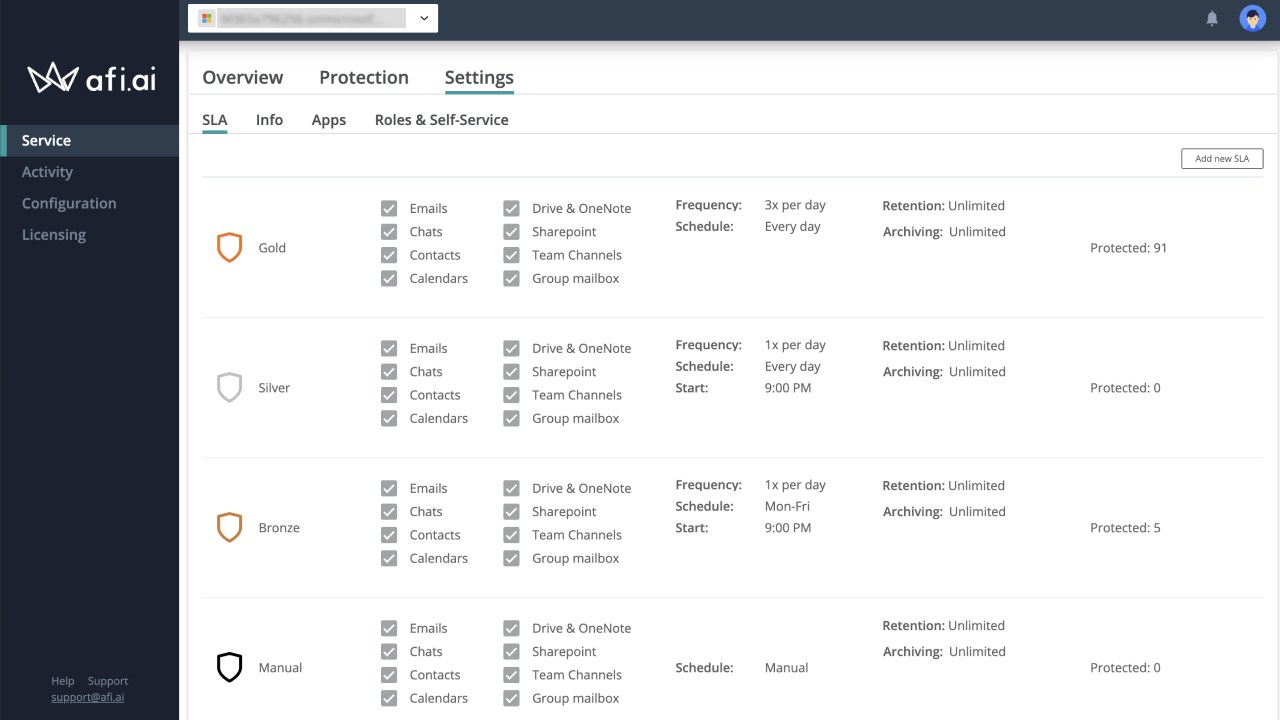Viewport: 1280px width, 720px height.
Task: Toggle Sharepoint checkbox in Silver SLA
Action: tap(511, 371)
